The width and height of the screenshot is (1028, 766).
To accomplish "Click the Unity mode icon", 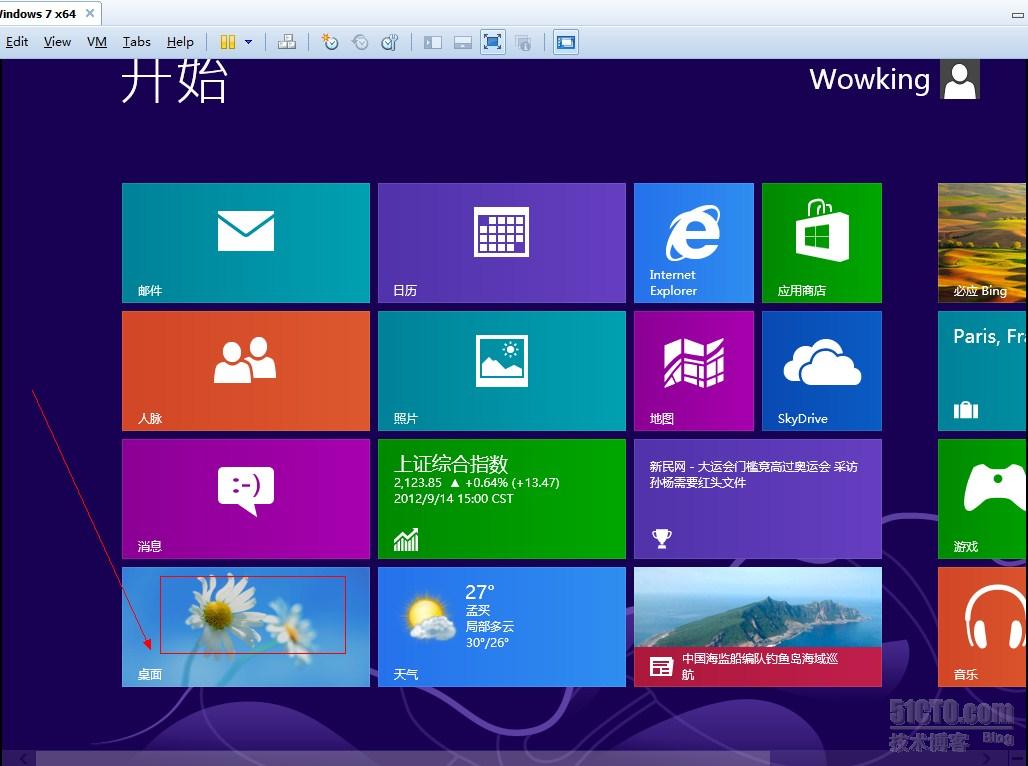I will pos(523,43).
